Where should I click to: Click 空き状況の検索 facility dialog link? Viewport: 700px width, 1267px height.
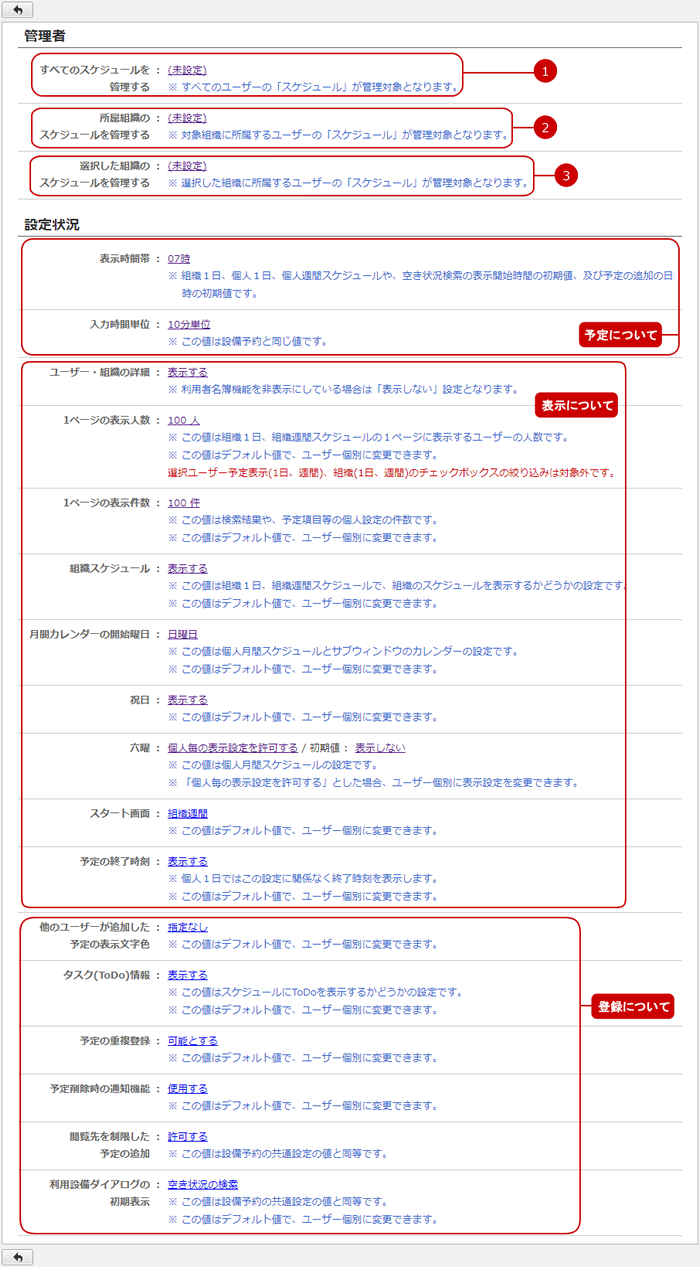[203, 1185]
